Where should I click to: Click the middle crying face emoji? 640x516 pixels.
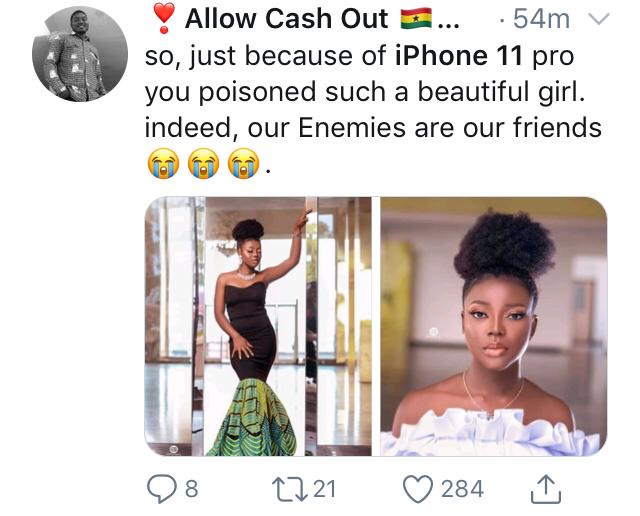(203, 164)
